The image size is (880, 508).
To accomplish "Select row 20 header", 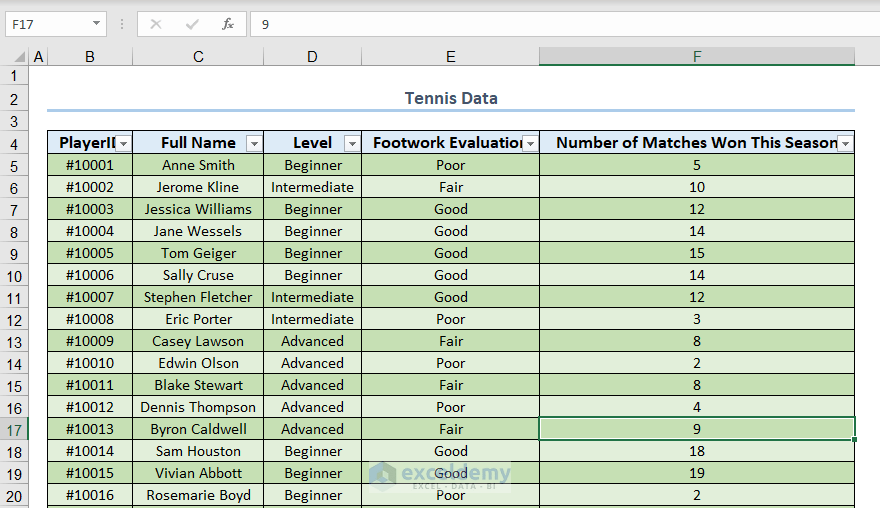I will (x=14, y=496).
